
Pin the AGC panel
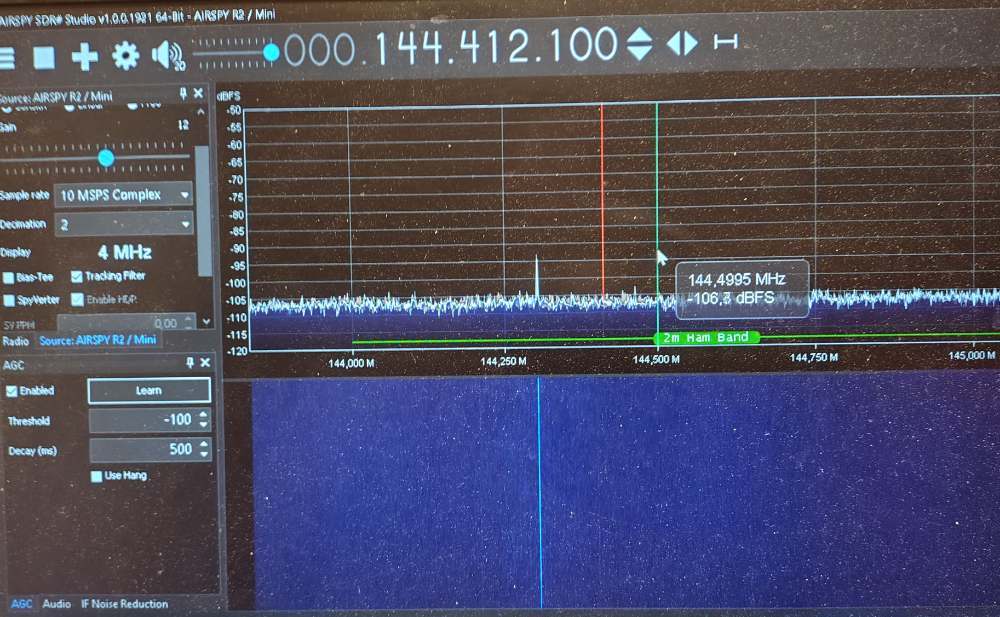pyautogui.click(x=188, y=363)
